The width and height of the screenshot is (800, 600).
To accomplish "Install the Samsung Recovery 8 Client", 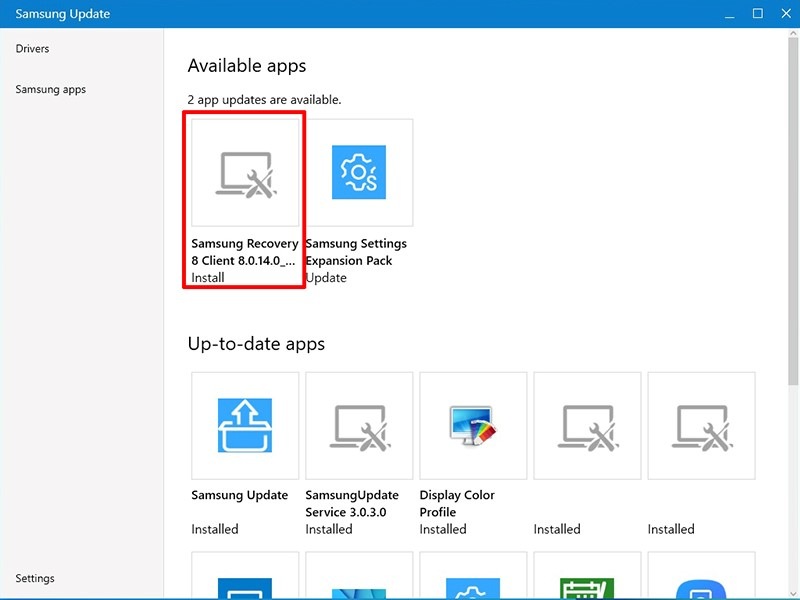I will click(206, 277).
